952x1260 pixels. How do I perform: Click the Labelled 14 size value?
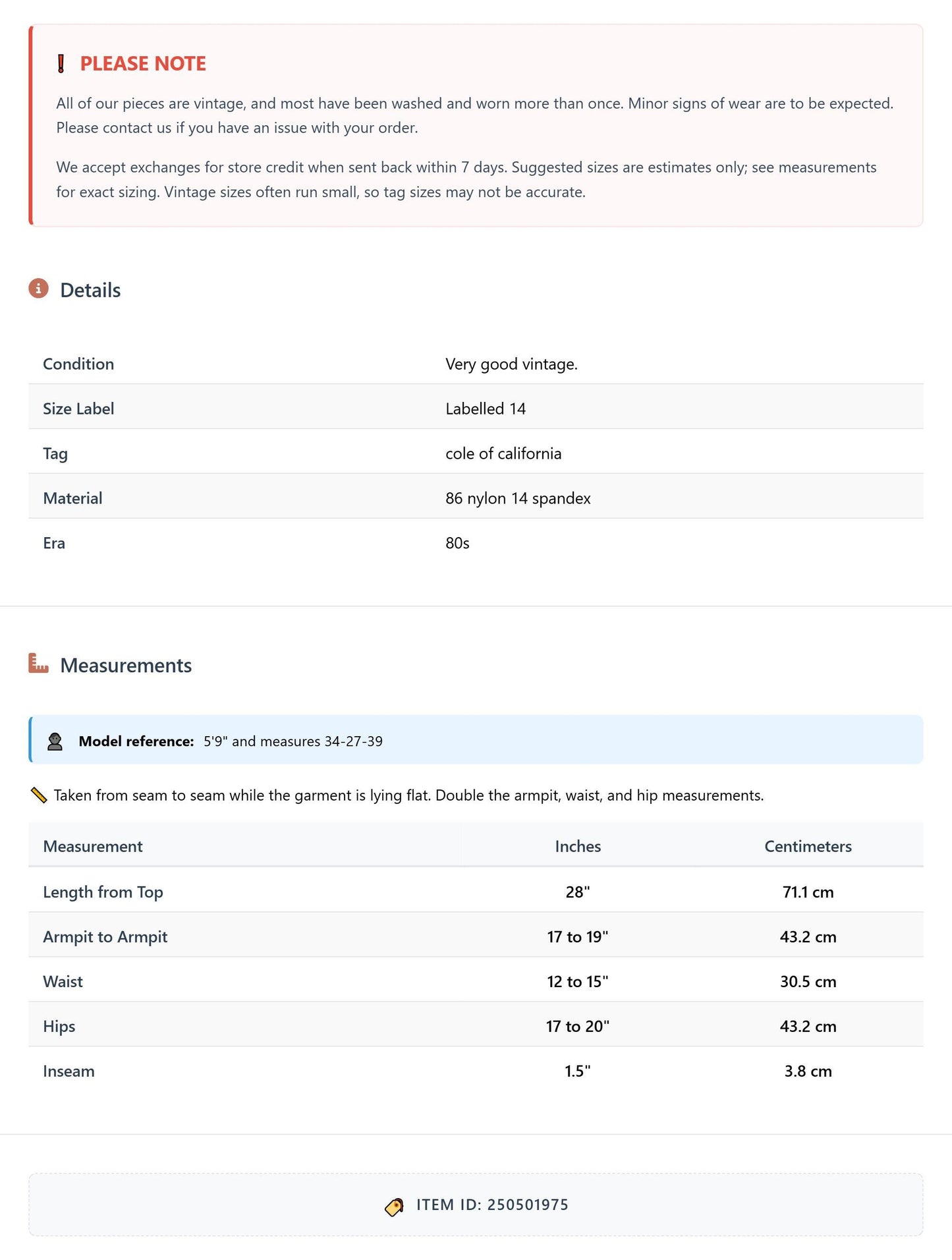pyautogui.click(x=486, y=409)
